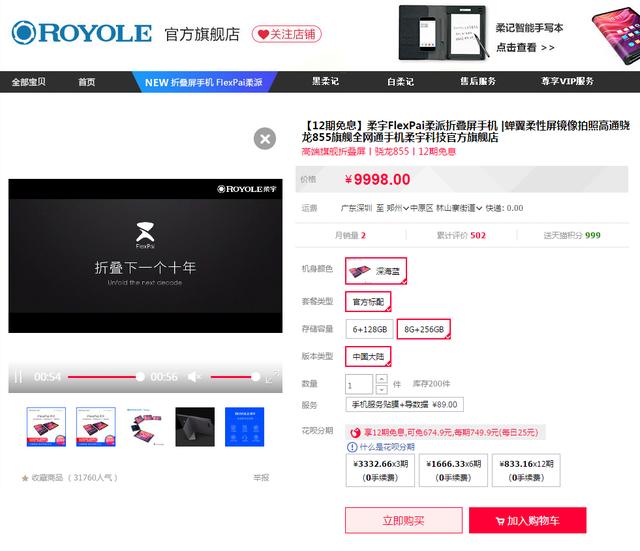Click 加入购物车 button
Viewport: 640px width, 551px height.
click(527, 520)
